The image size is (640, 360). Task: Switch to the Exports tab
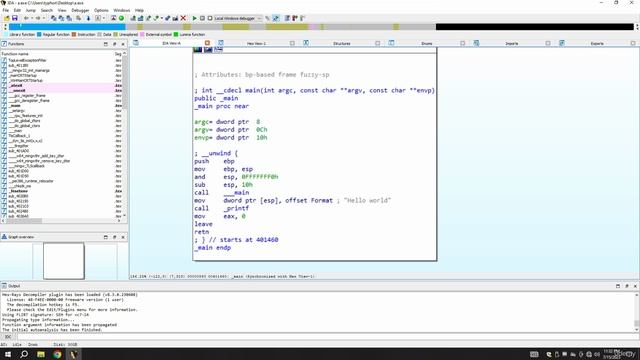tap(597, 43)
